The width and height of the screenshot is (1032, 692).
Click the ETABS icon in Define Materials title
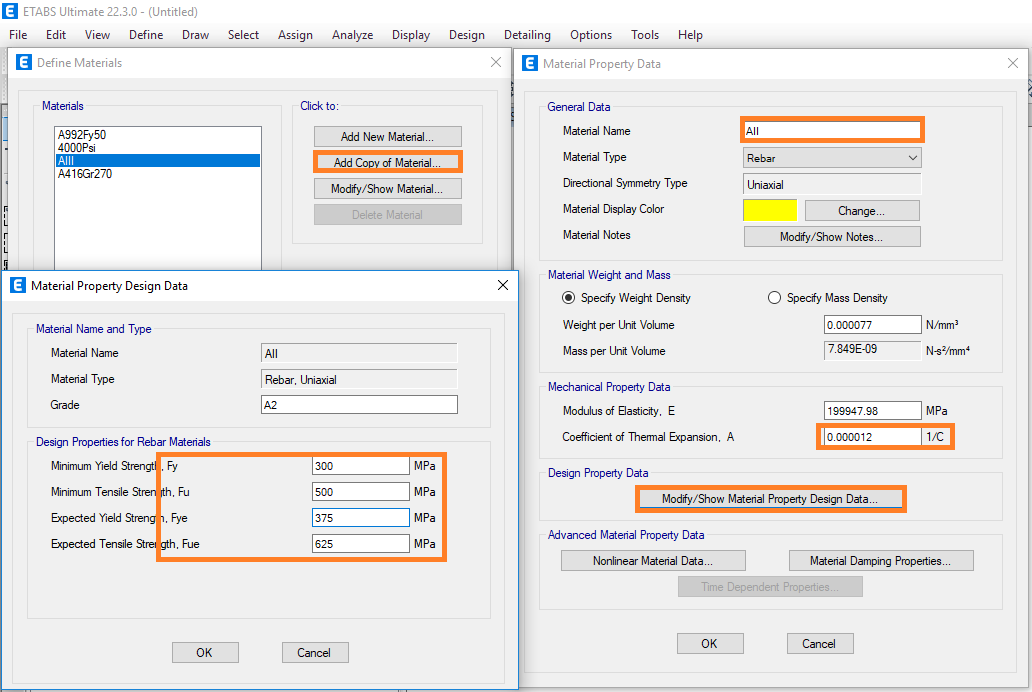(x=24, y=63)
